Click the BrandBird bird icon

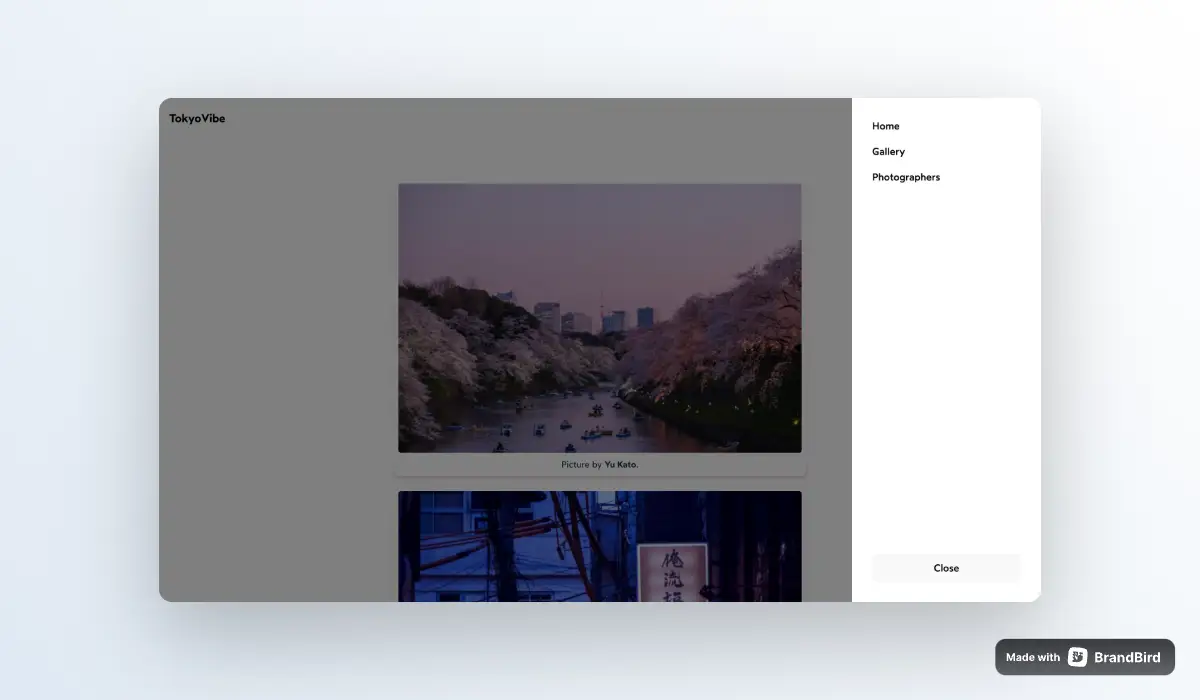pyautogui.click(x=1077, y=657)
